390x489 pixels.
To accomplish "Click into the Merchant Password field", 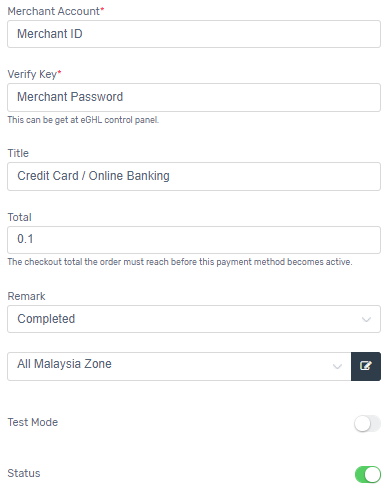I will tap(194, 97).
